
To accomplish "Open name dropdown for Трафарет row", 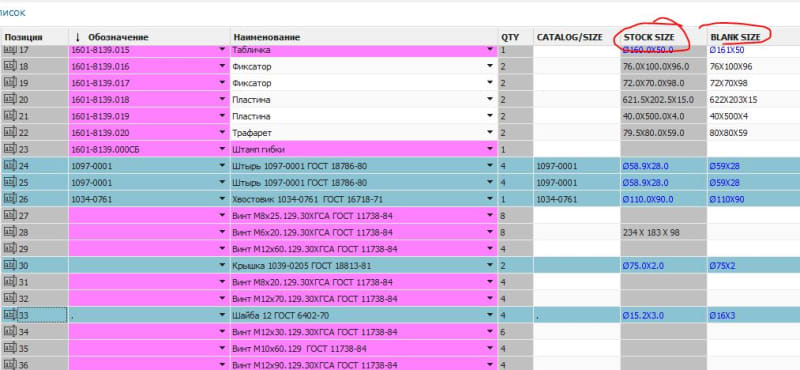I will tap(490, 133).
